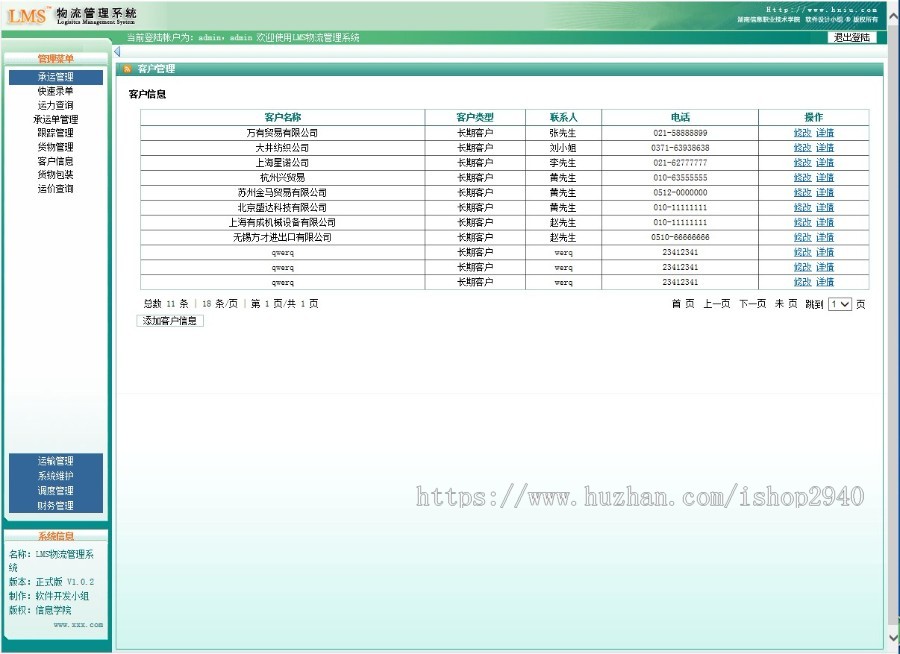Select the 杭州兴贸易 name cell
The width and height of the screenshot is (900, 654).
click(282, 177)
